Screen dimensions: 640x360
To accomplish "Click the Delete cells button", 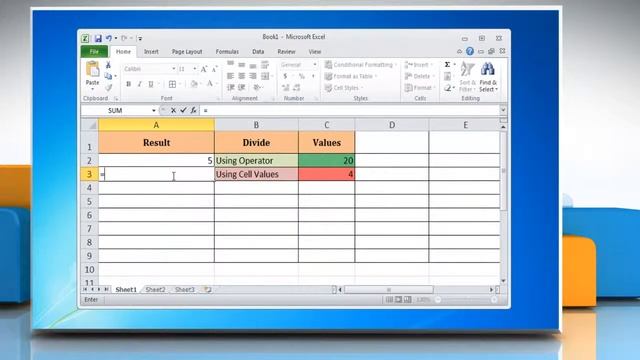I will click(419, 76).
